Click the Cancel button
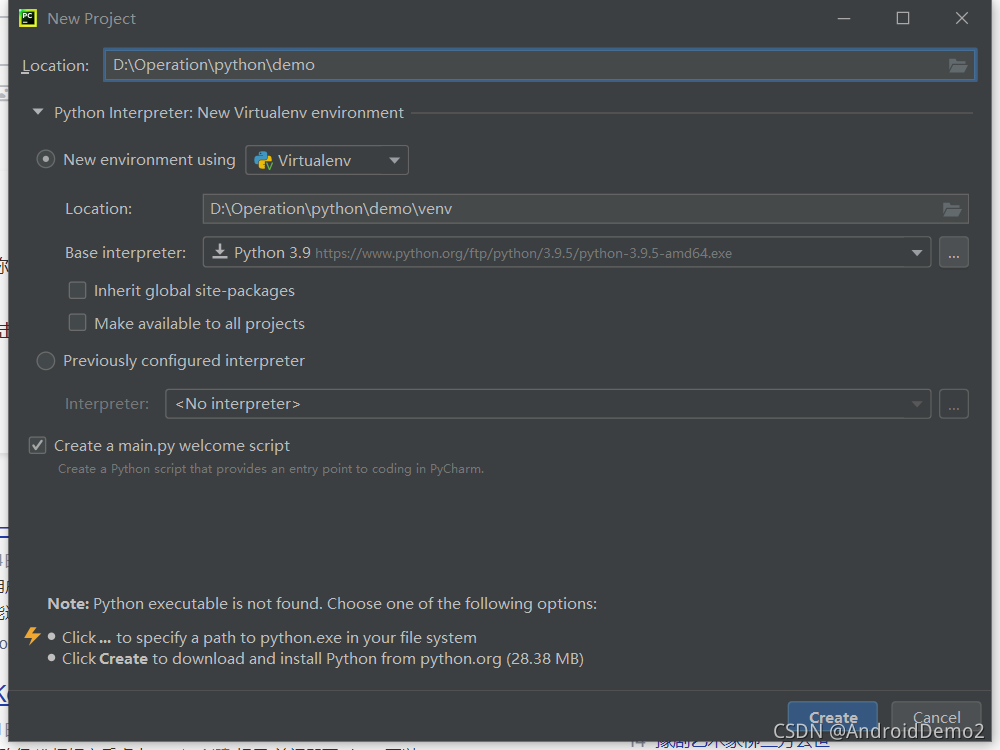1000x750 pixels. [936, 717]
